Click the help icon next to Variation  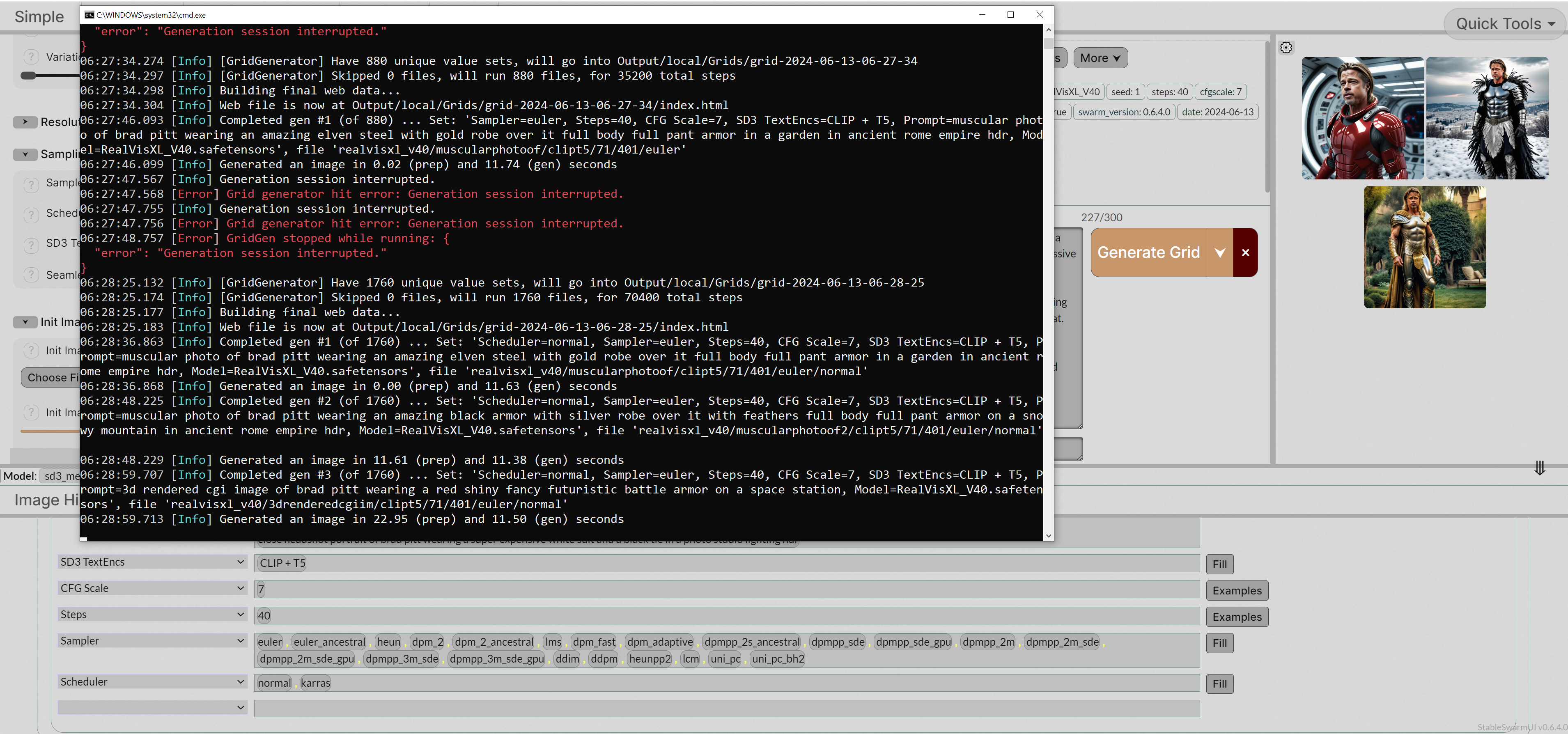tap(31, 56)
